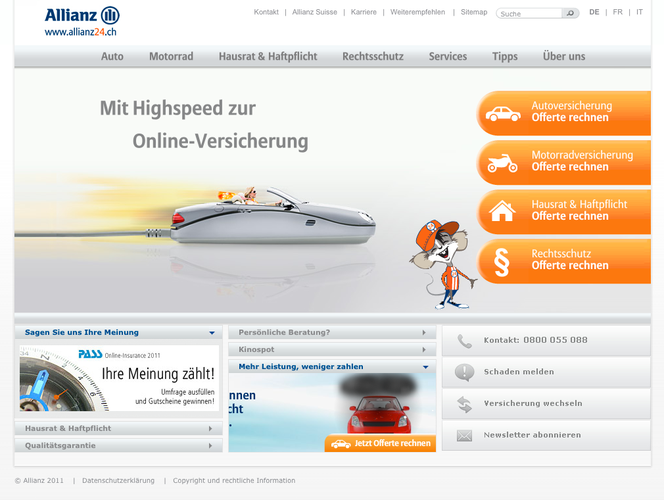Switch language to DE
Image resolution: width=664 pixels, height=500 pixels.
click(594, 12)
